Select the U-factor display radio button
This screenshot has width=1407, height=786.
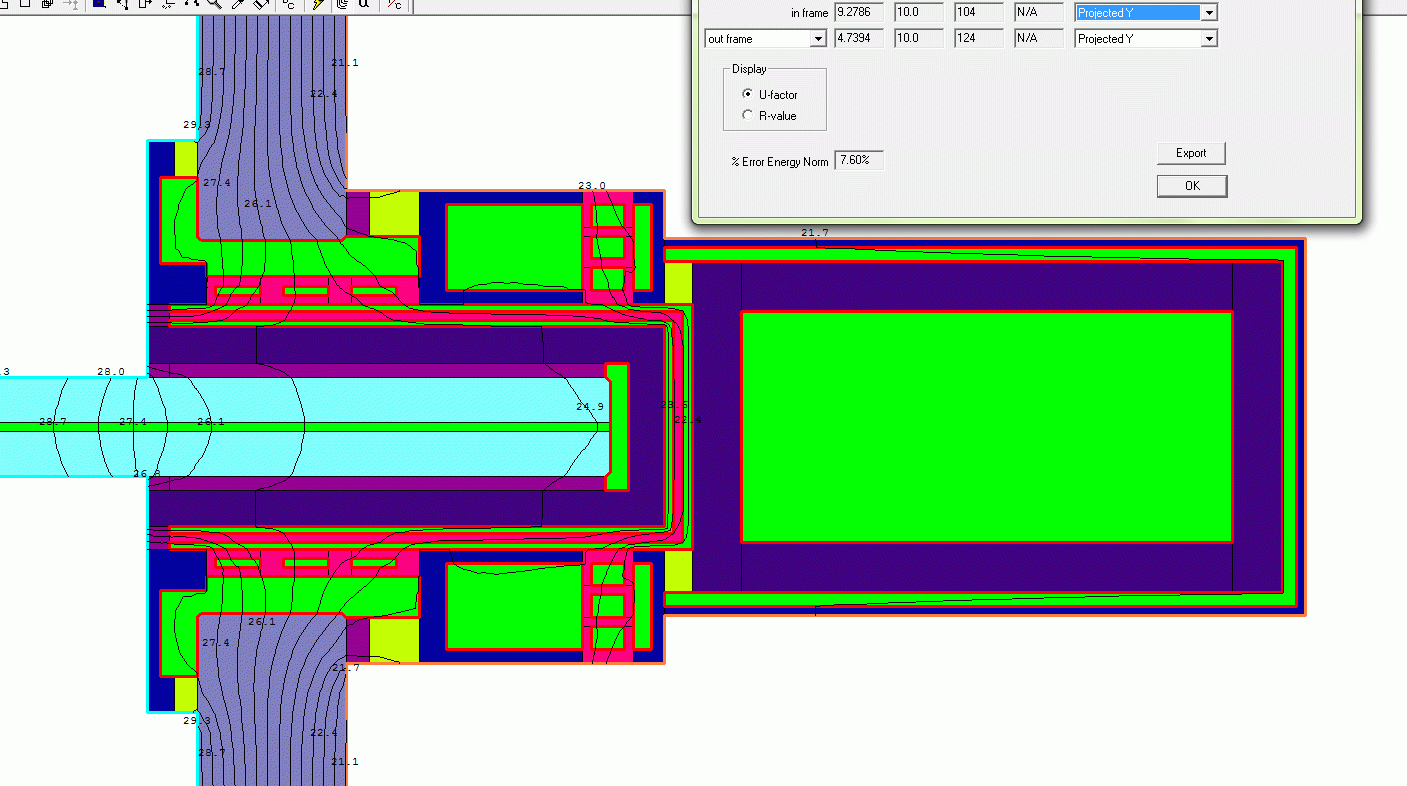pyautogui.click(x=747, y=94)
